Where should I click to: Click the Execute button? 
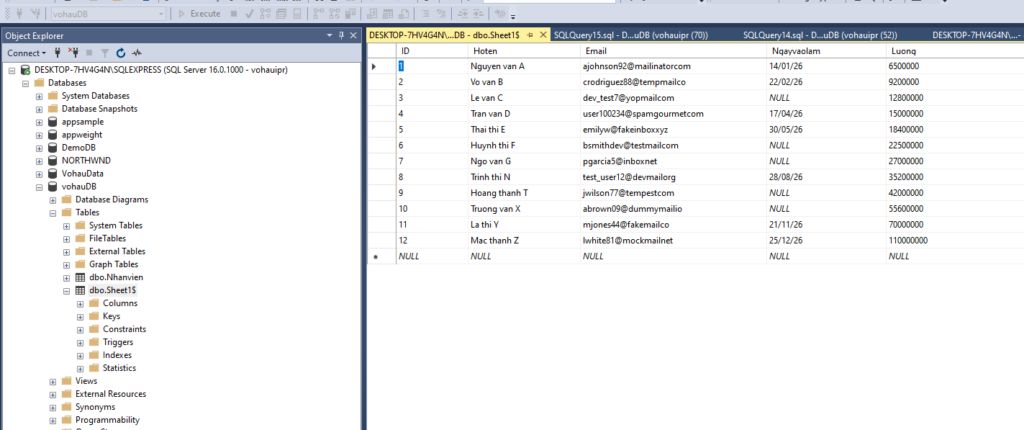click(199, 14)
